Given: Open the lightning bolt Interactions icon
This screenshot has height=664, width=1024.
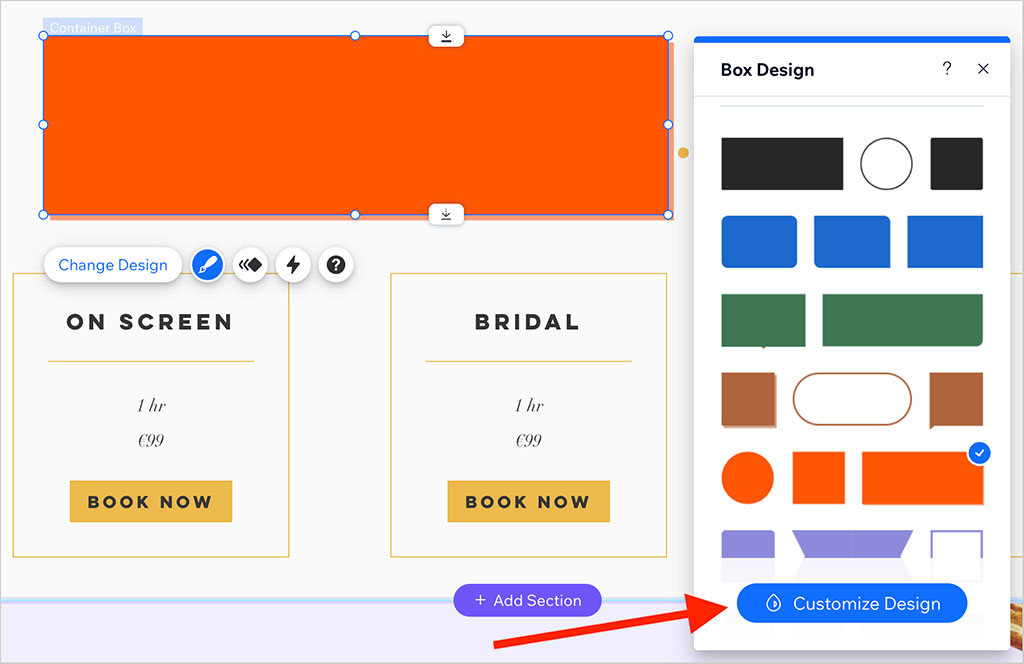Looking at the screenshot, I should tap(293, 264).
